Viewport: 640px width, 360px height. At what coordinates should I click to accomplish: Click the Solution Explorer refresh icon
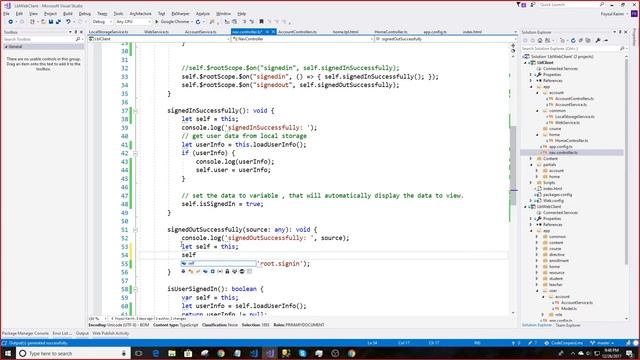(x=573, y=40)
